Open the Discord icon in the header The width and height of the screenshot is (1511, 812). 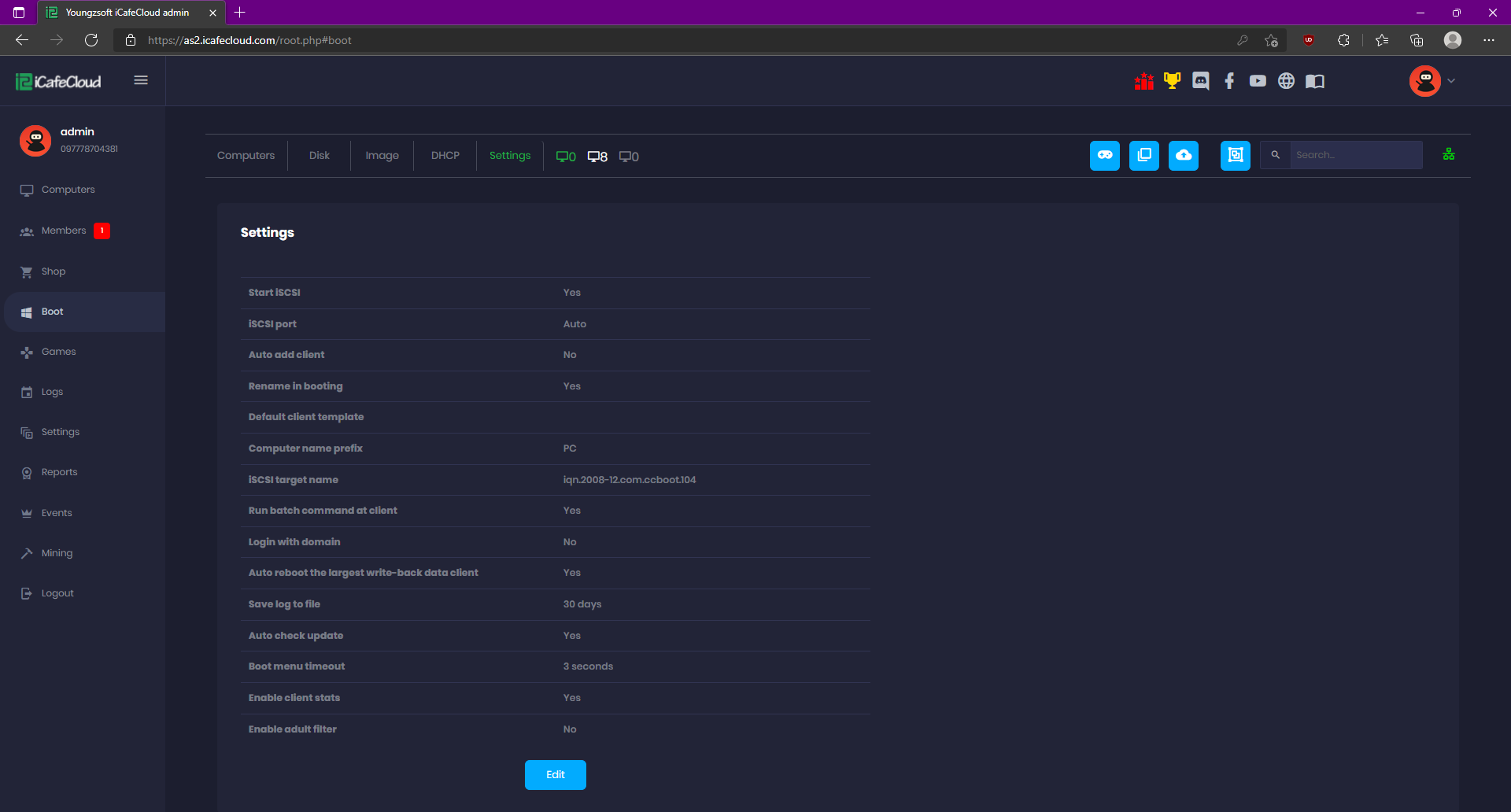tap(1200, 80)
